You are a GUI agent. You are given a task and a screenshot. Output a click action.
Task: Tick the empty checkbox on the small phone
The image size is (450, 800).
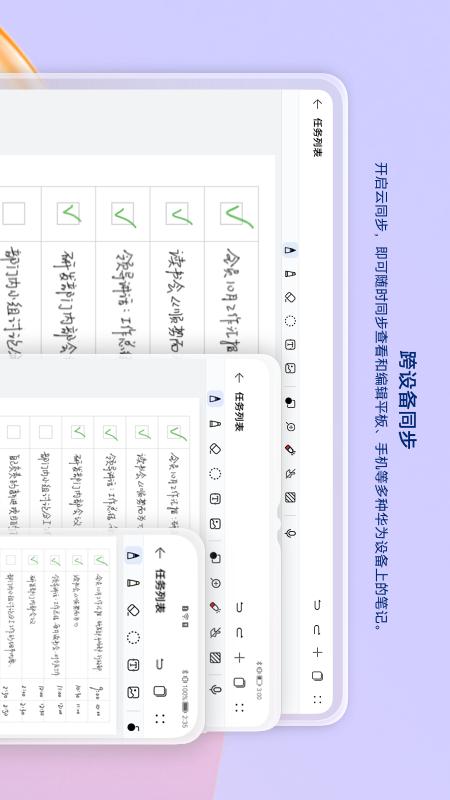(x=11, y=560)
